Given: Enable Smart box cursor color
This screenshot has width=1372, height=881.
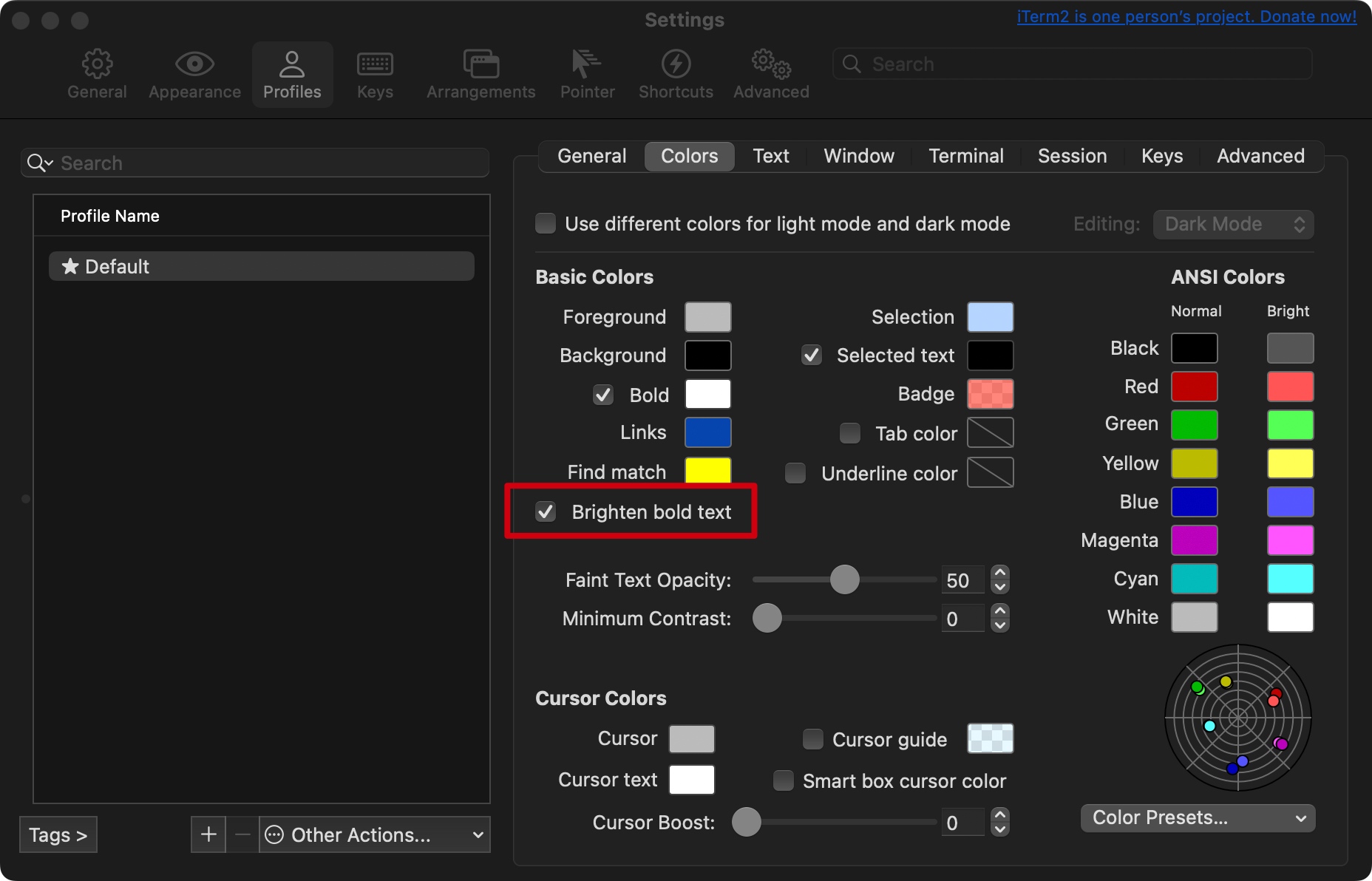Looking at the screenshot, I should [784, 780].
